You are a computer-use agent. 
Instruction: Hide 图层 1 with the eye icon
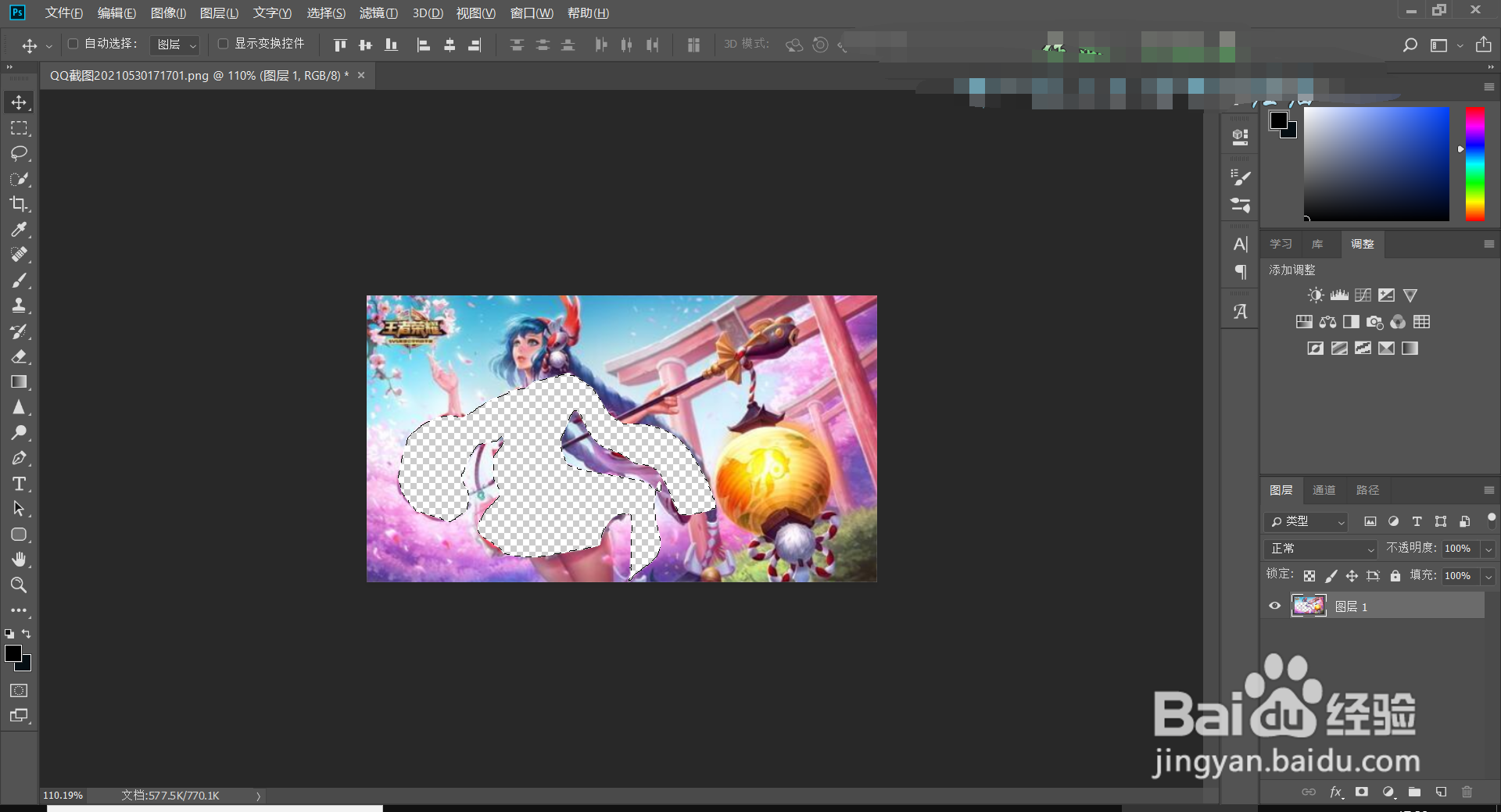[x=1275, y=606]
